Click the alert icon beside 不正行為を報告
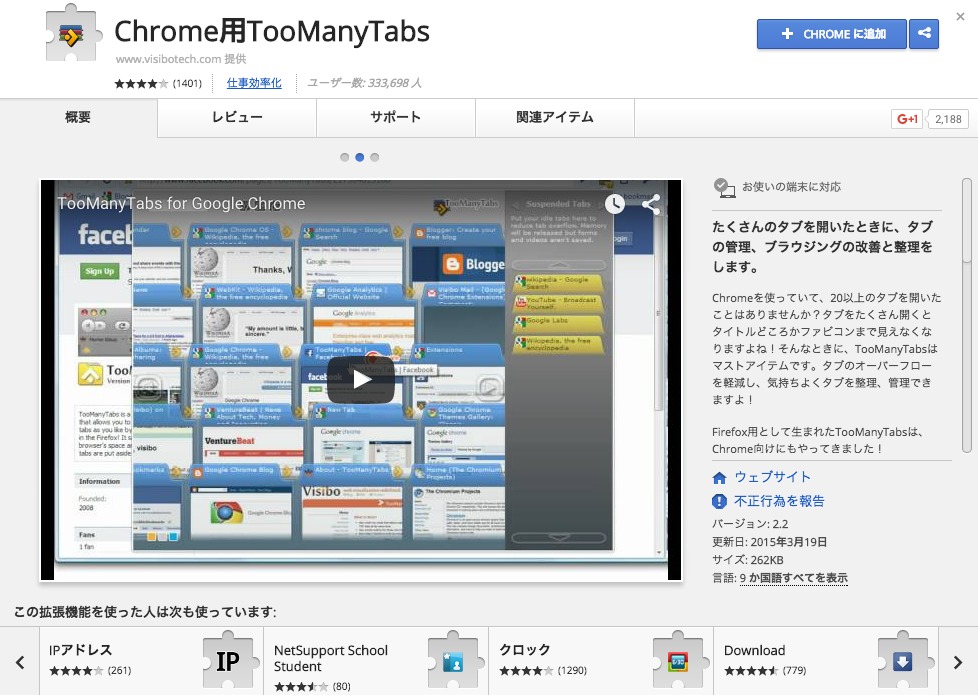978x695 pixels. pos(719,501)
